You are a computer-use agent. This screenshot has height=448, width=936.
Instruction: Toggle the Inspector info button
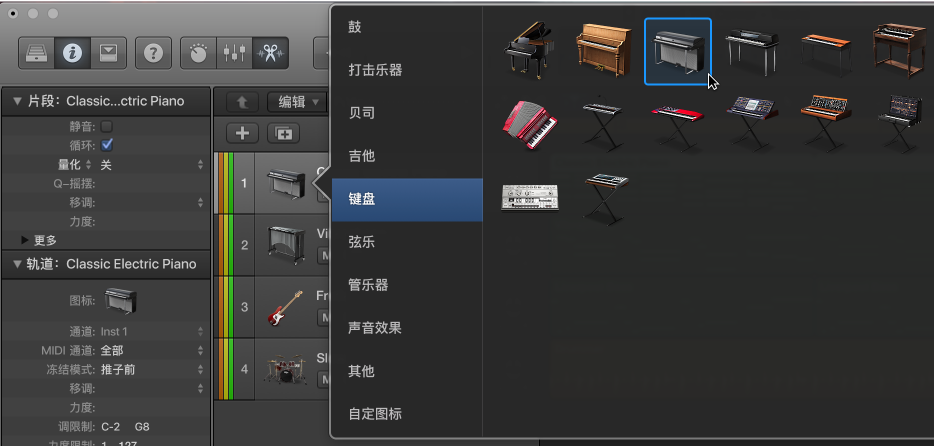click(72, 53)
